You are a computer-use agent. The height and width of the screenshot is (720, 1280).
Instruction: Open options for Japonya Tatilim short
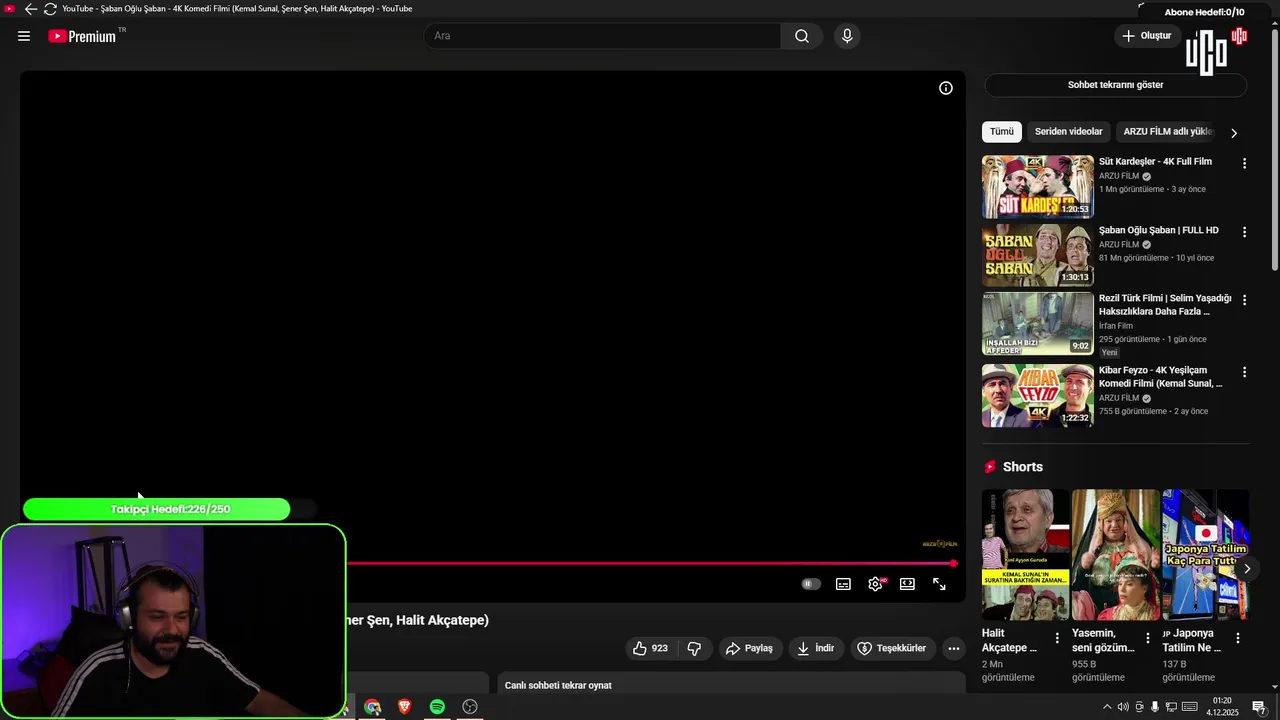(x=1238, y=638)
